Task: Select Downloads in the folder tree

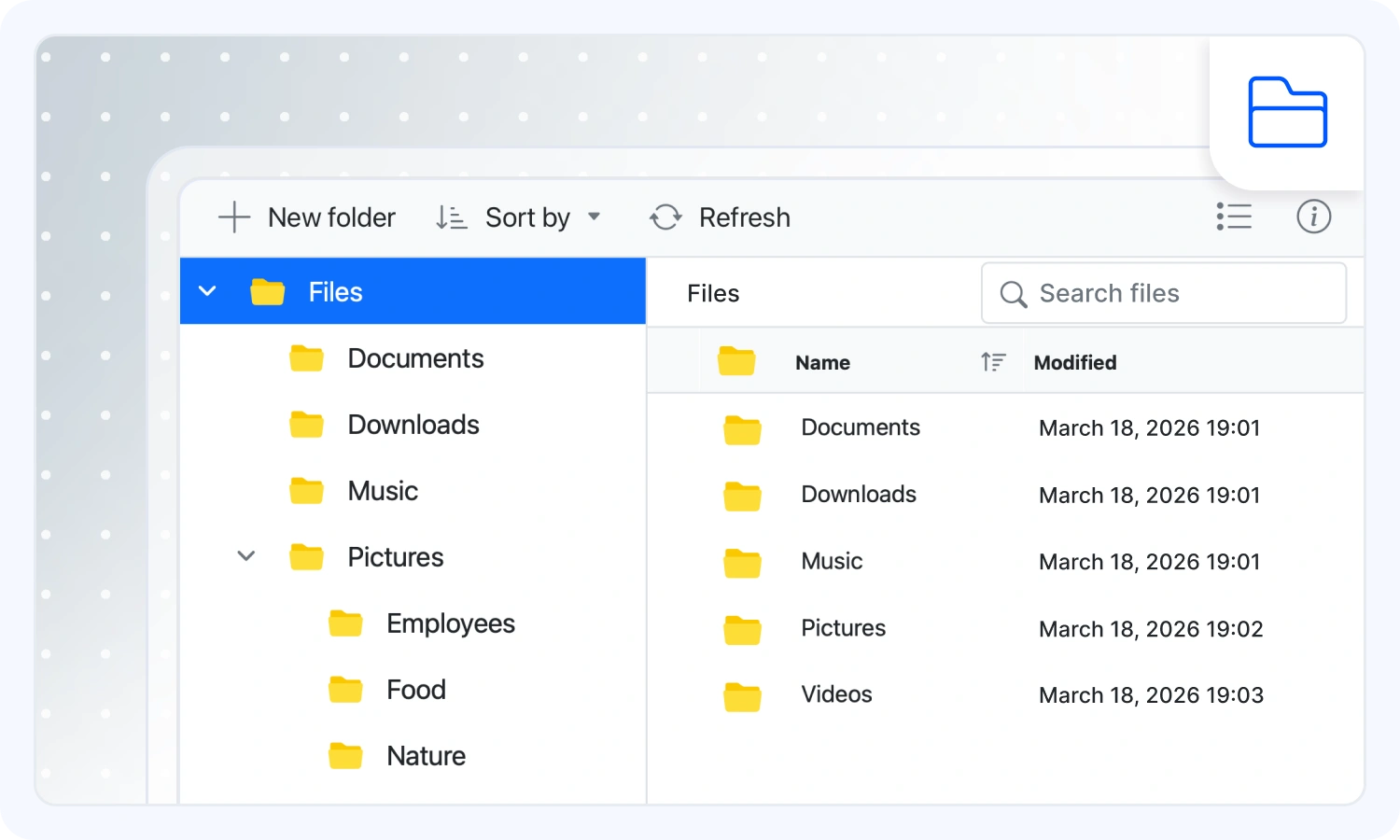Action: [x=413, y=425]
